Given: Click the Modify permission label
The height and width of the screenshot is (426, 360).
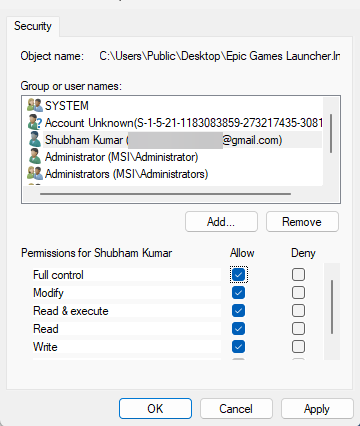Looking at the screenshot, I should click(x=48, y=293).
